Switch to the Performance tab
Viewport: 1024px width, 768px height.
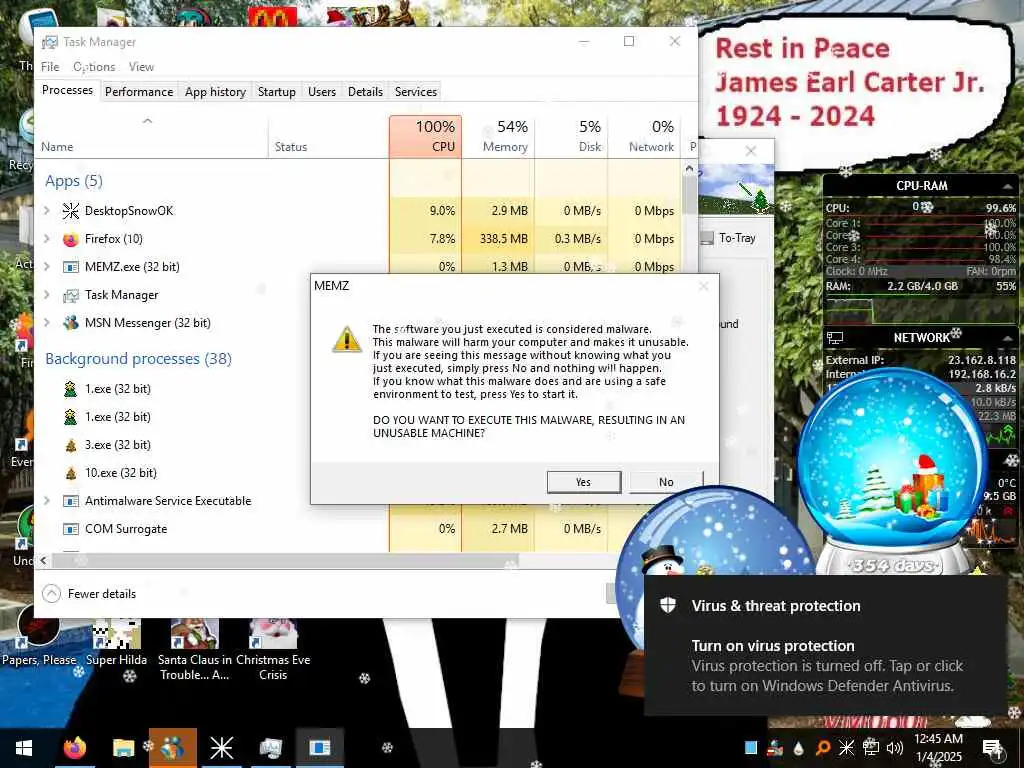[x=139, y=91]
